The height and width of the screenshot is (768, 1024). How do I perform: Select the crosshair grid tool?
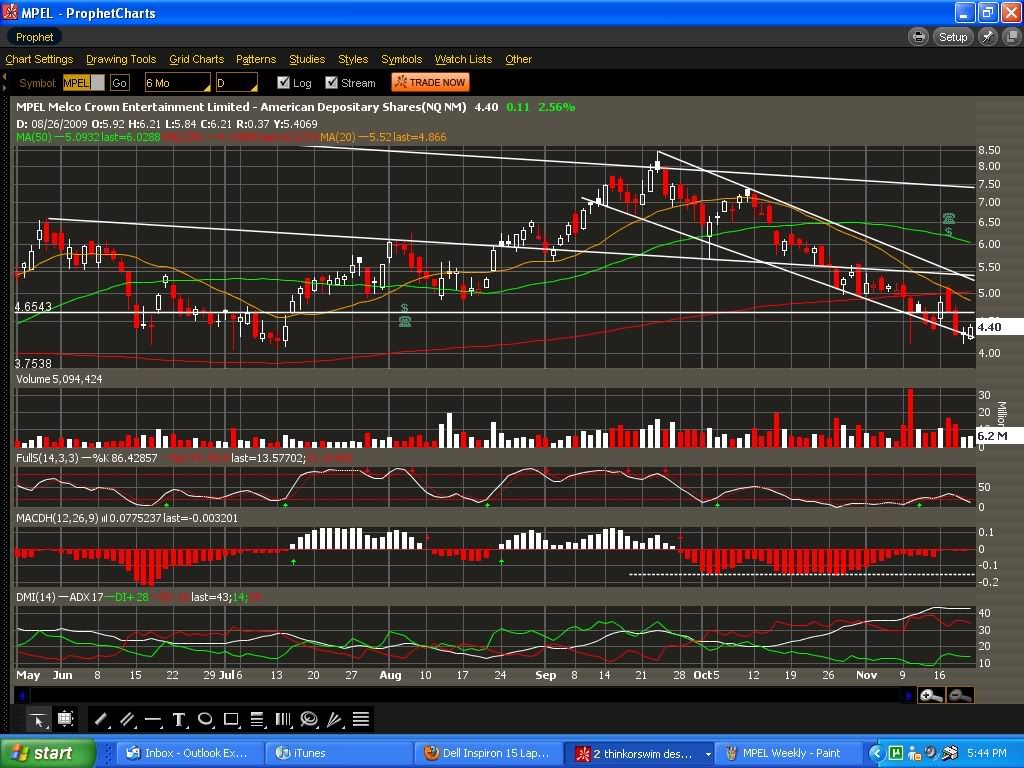(x=65, y=720)
